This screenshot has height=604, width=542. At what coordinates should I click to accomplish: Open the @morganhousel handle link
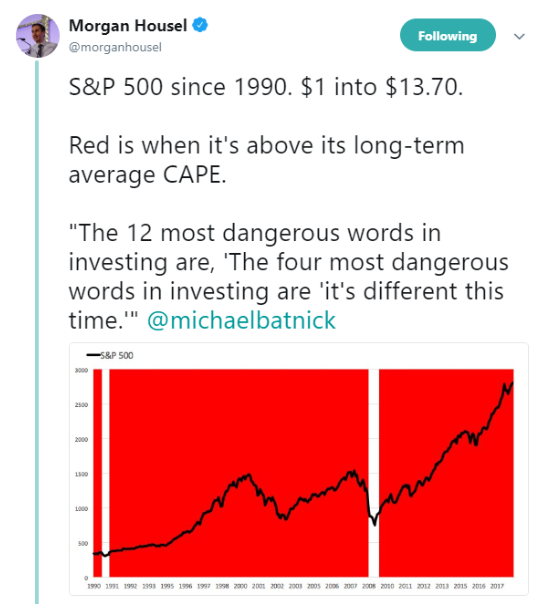click(x=115, y=47)
